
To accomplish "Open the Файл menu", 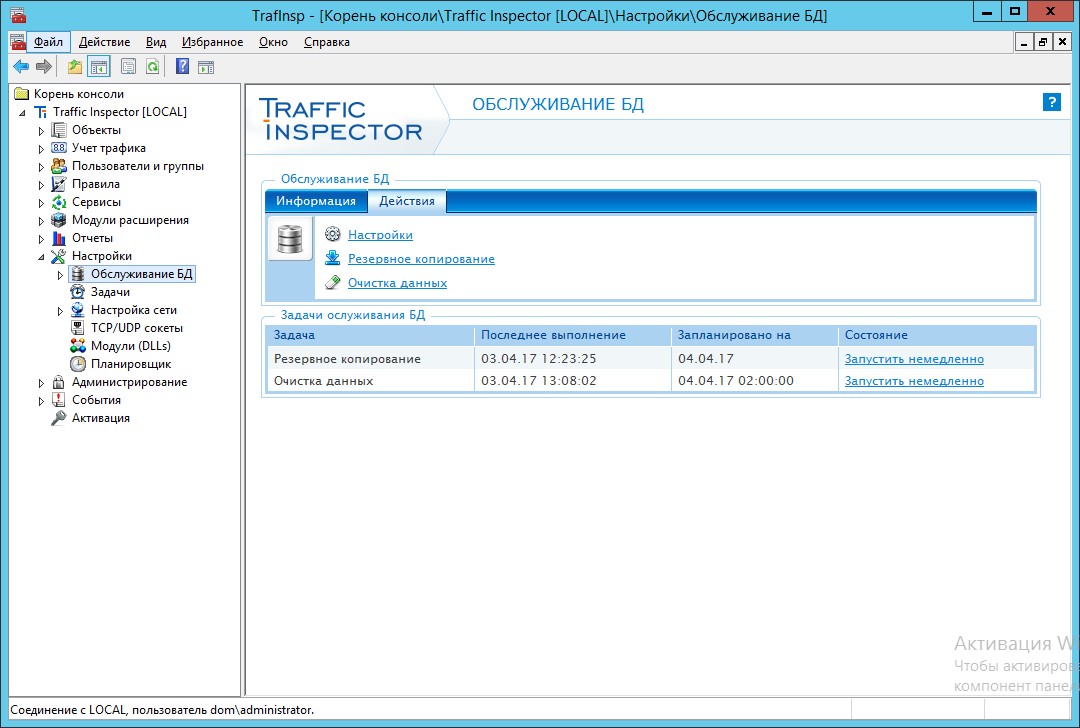I will click(48, 42).
